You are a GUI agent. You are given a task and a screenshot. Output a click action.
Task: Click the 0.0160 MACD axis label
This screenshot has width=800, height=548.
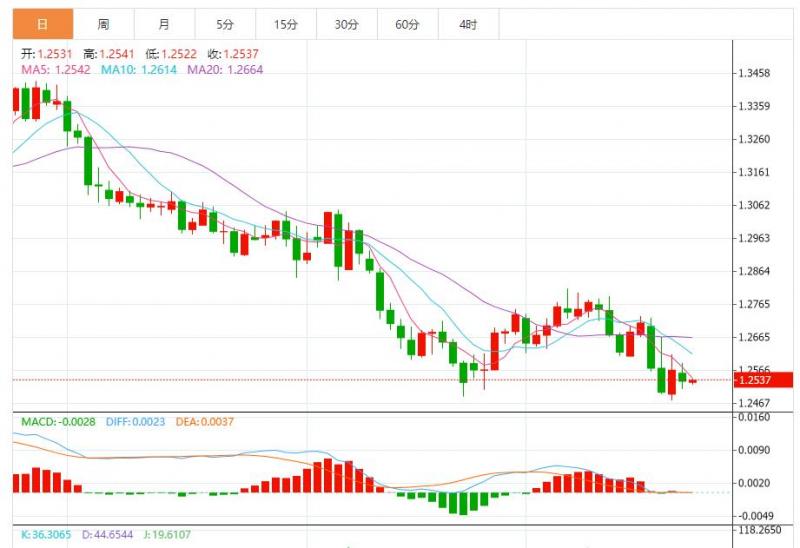(x=754, y=417)
